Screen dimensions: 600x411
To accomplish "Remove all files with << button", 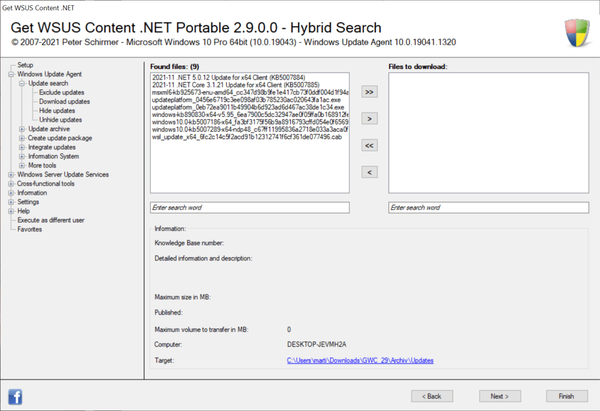I will point(368,145).
